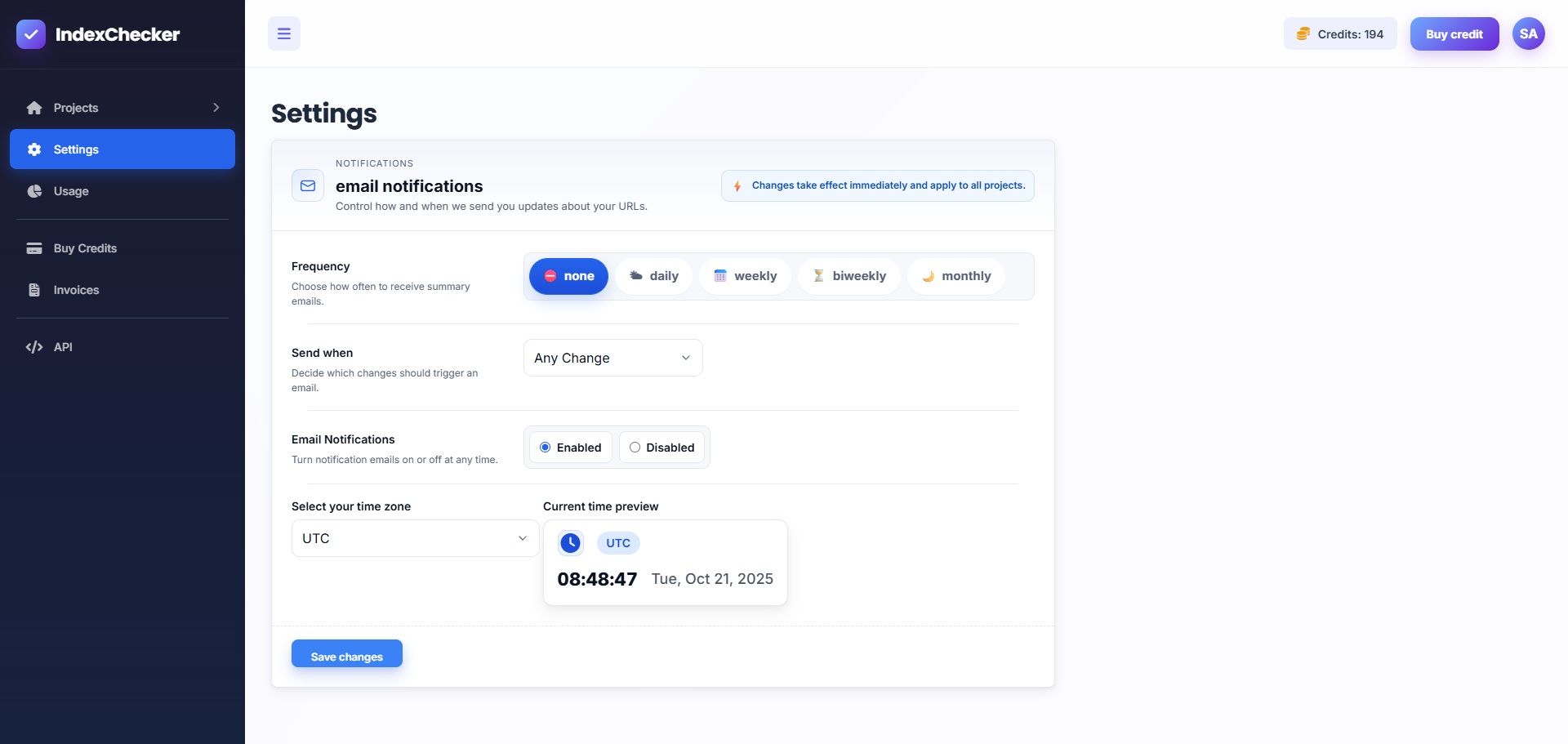The height and width of the screenshot is (744, 1568).
Task: Click the hamburger menu icon to collapse sidebar
Action: pyautogui.click(x=284, y=33)
